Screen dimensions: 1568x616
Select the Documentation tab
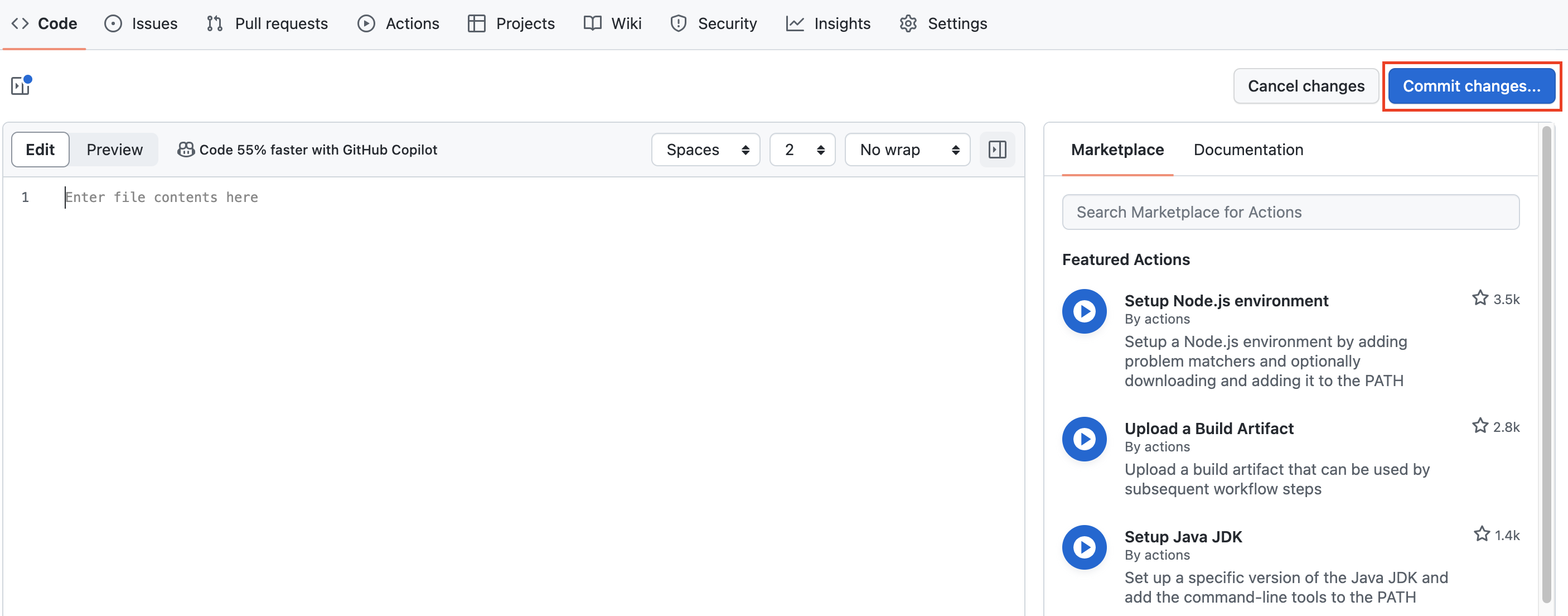[1248, 150]
